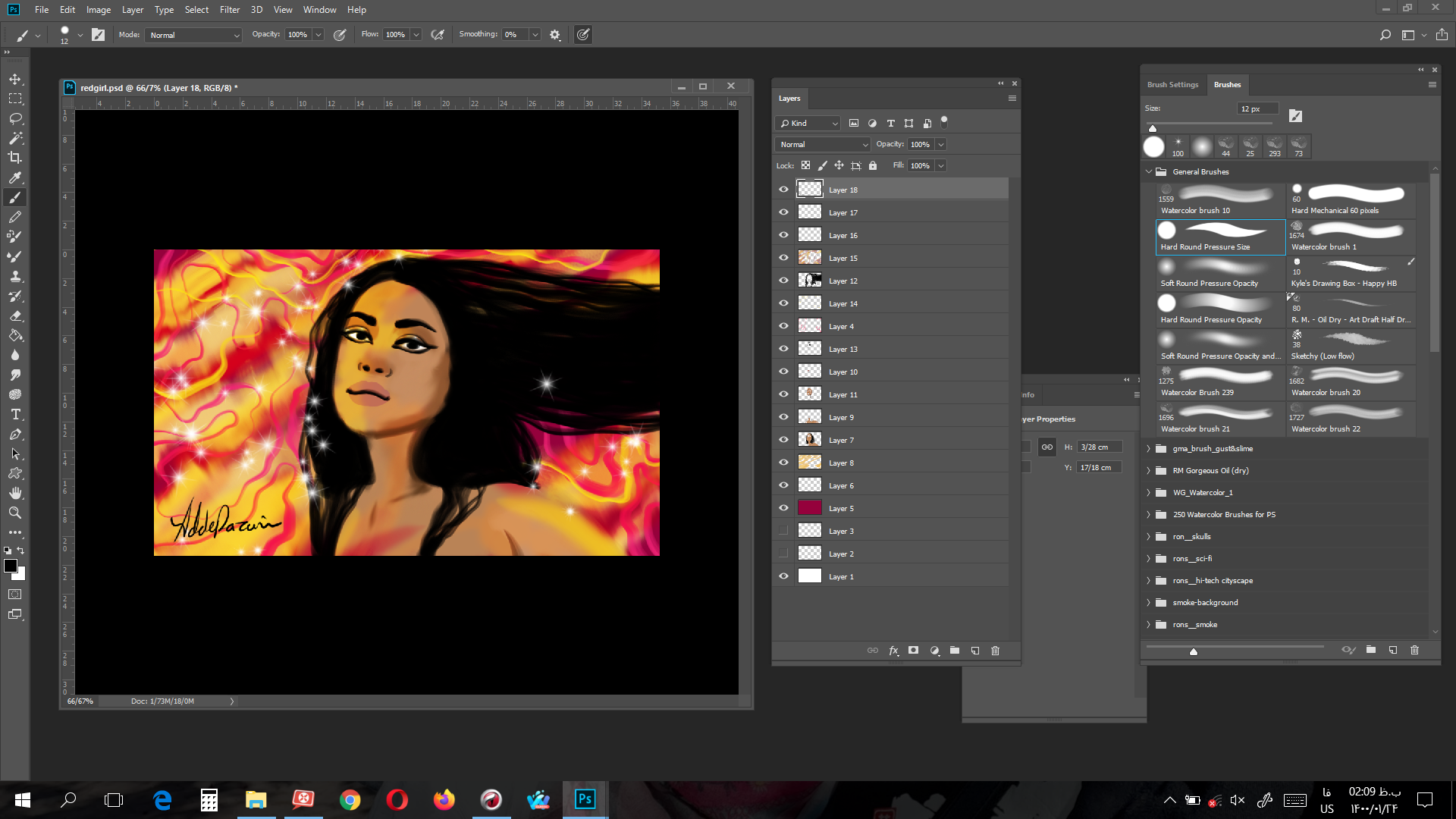Collapse the General Brushes folder
The image size is (1456, 819).
click(x=1149, y=171)
